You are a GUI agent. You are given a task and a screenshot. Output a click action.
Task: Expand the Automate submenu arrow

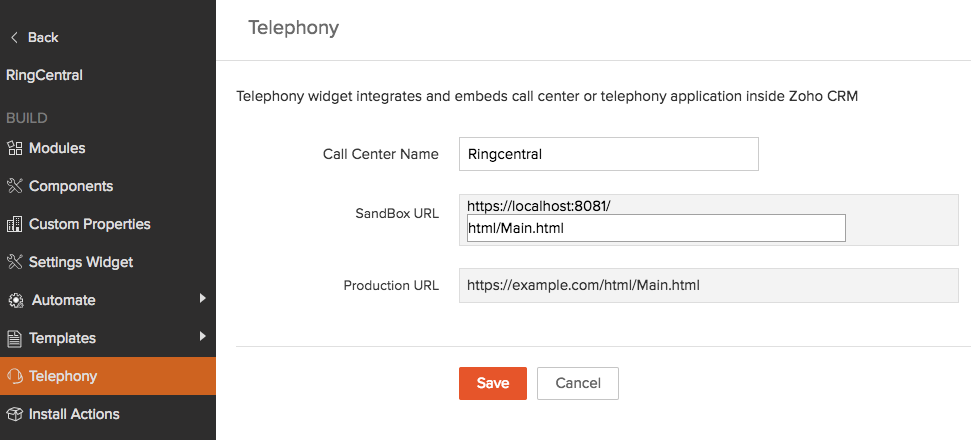(202, 298)
